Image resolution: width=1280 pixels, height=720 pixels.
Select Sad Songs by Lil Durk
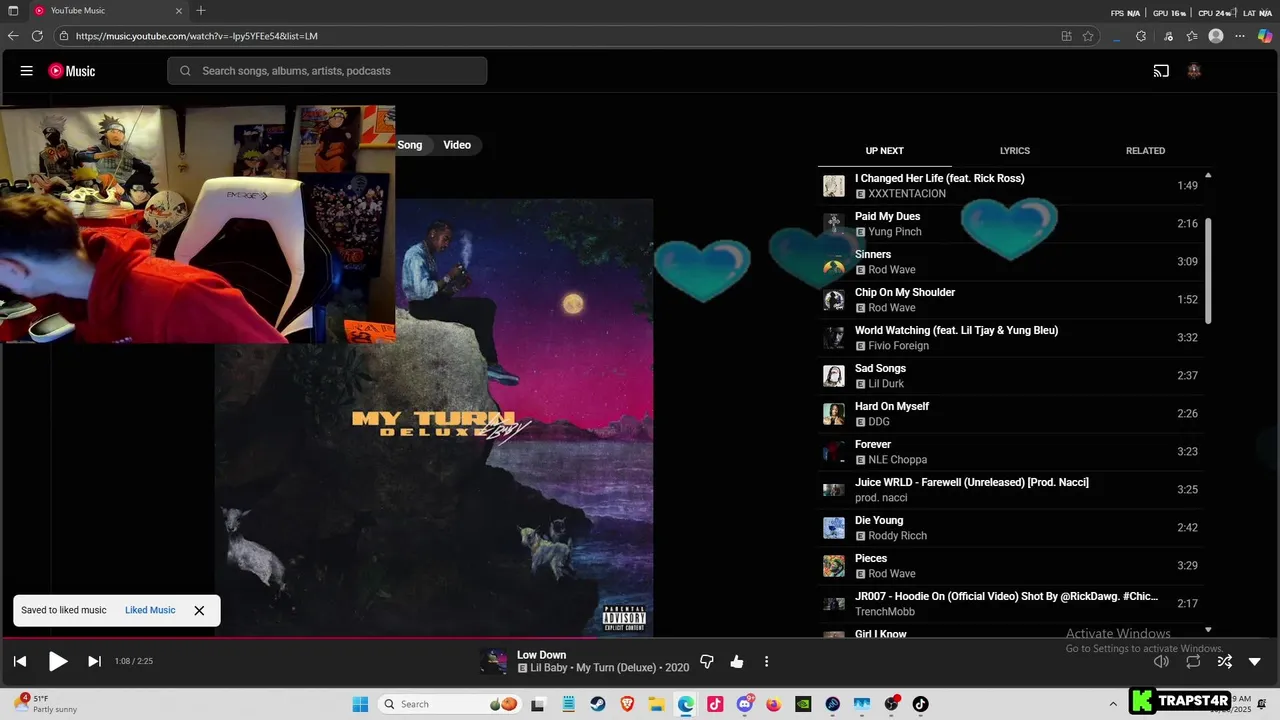click(1010, 376)
